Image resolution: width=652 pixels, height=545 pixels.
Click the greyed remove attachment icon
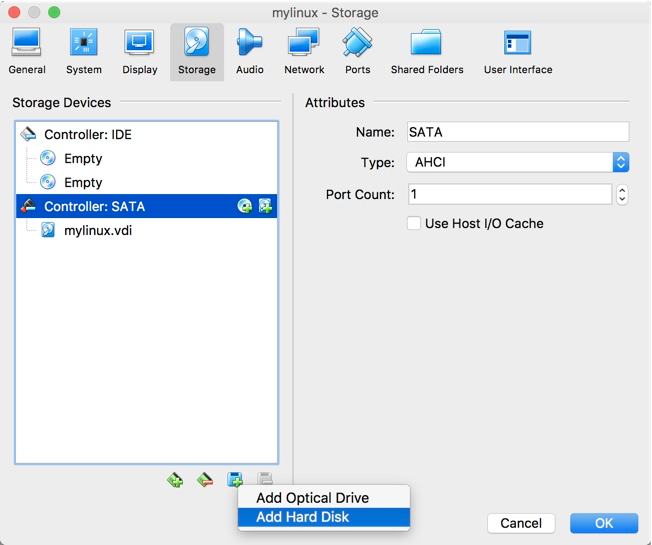(x=265, y=478)
